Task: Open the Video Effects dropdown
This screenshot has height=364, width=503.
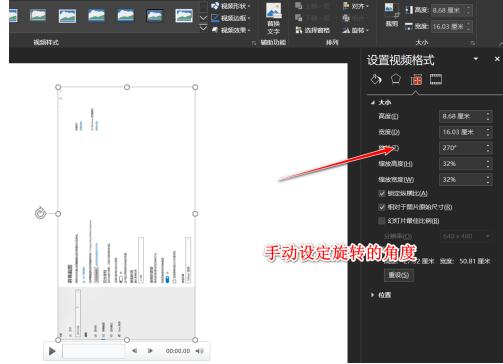Action: click(x=232, y=30)
